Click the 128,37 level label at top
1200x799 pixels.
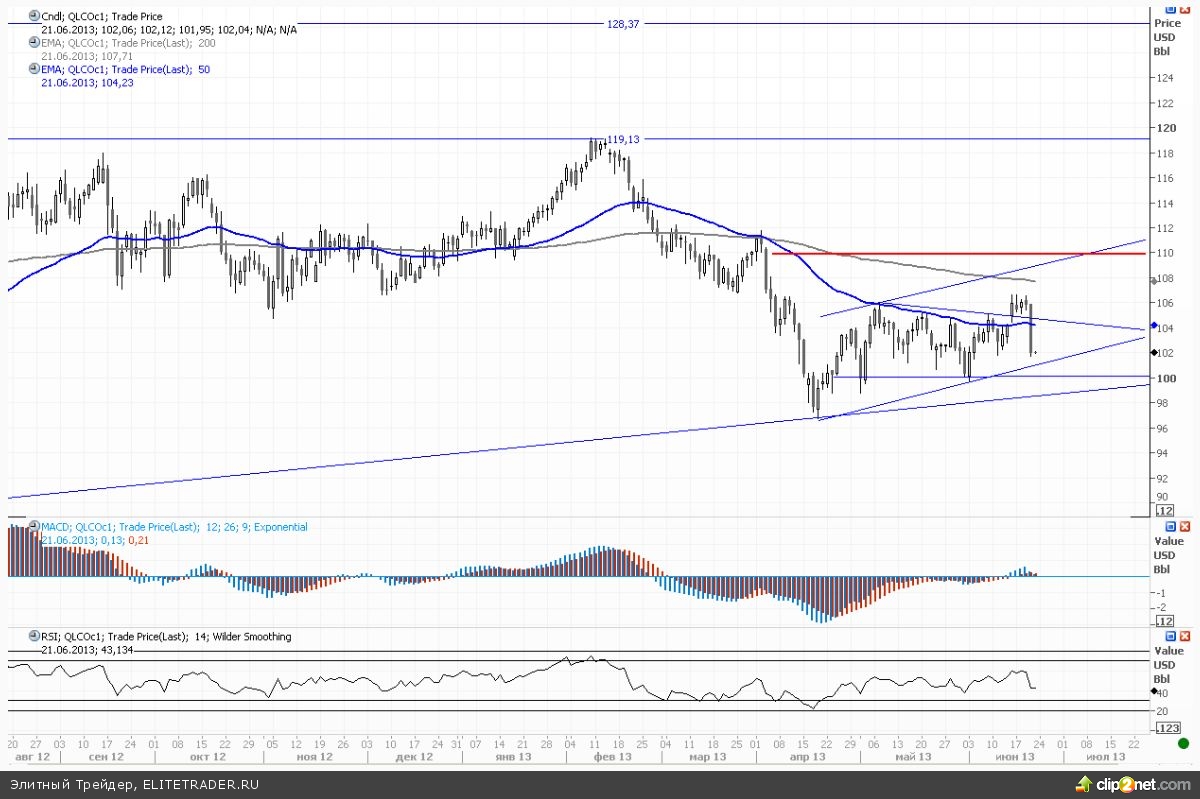[x=622, y=24]
